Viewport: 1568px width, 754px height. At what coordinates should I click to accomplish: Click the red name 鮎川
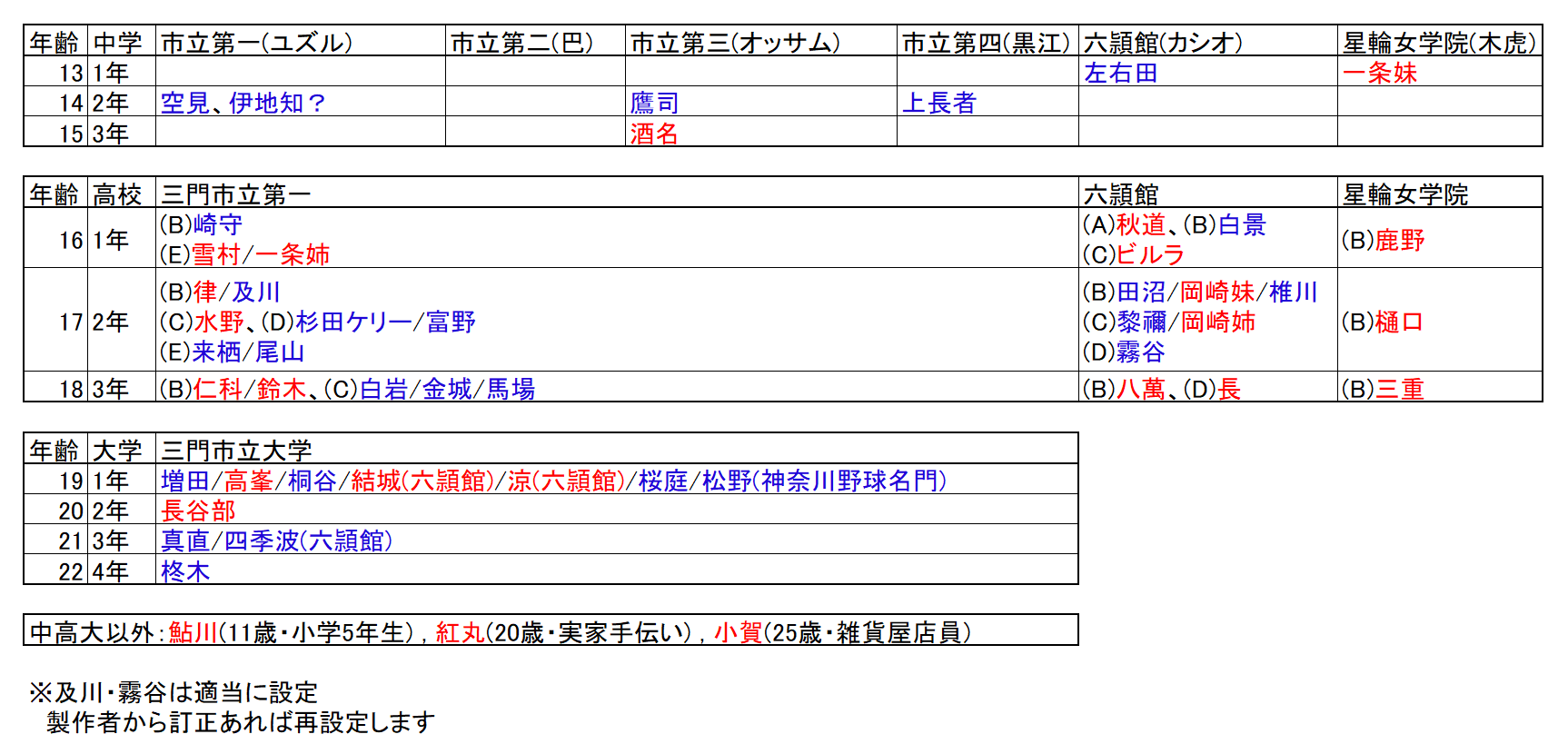[x=193, y=632]
